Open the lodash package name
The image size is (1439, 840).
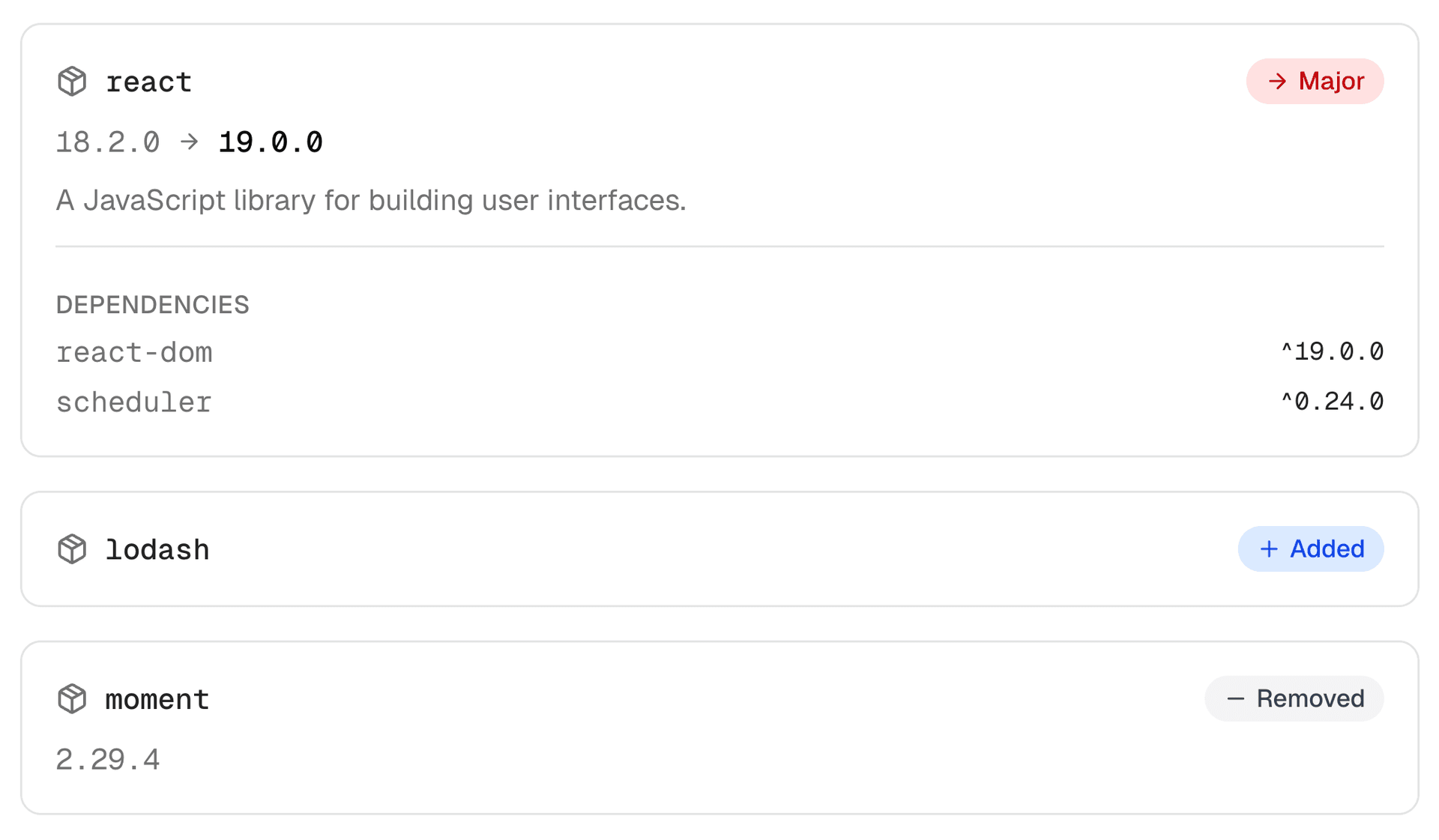pos(157,549)
